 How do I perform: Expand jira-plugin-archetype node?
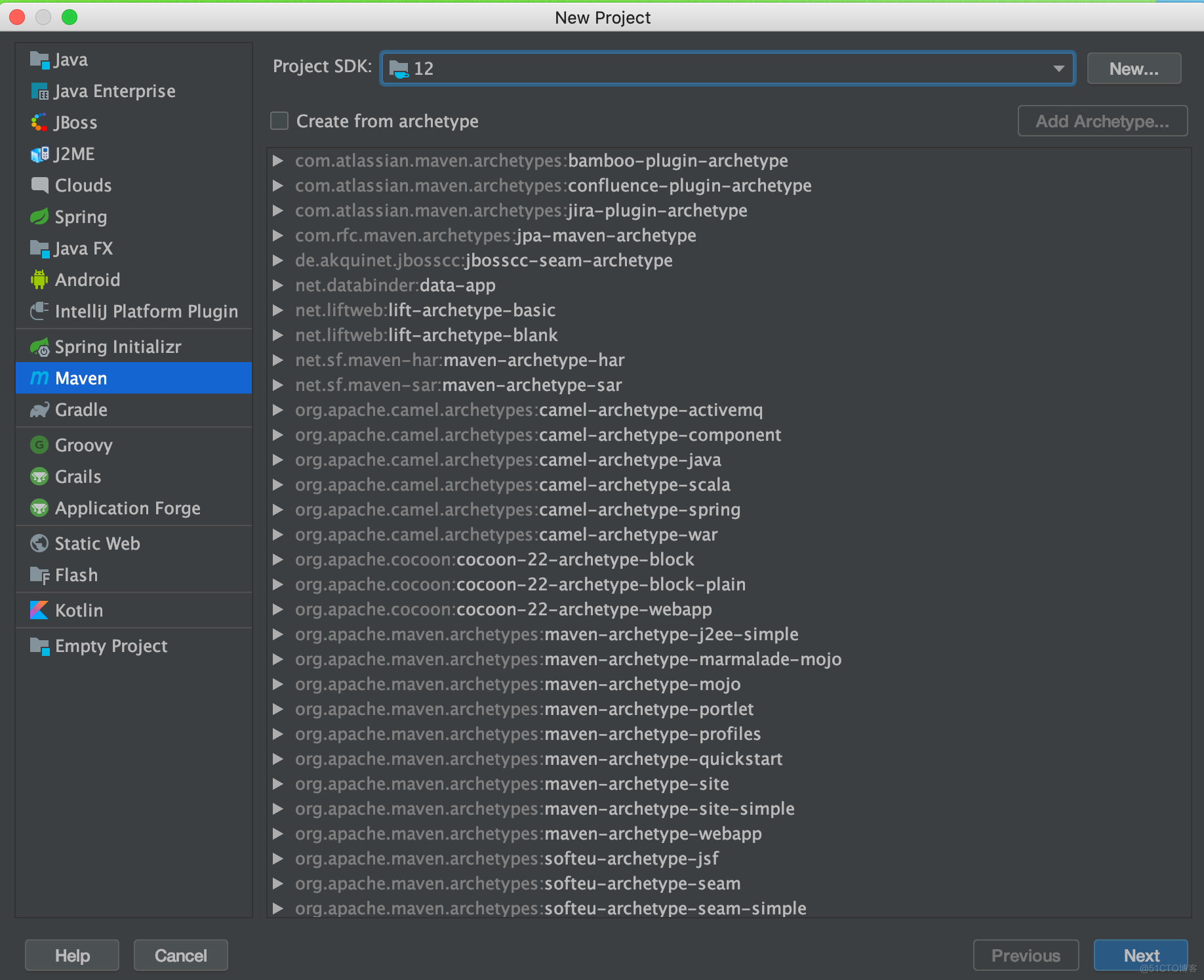pos(278,211)
